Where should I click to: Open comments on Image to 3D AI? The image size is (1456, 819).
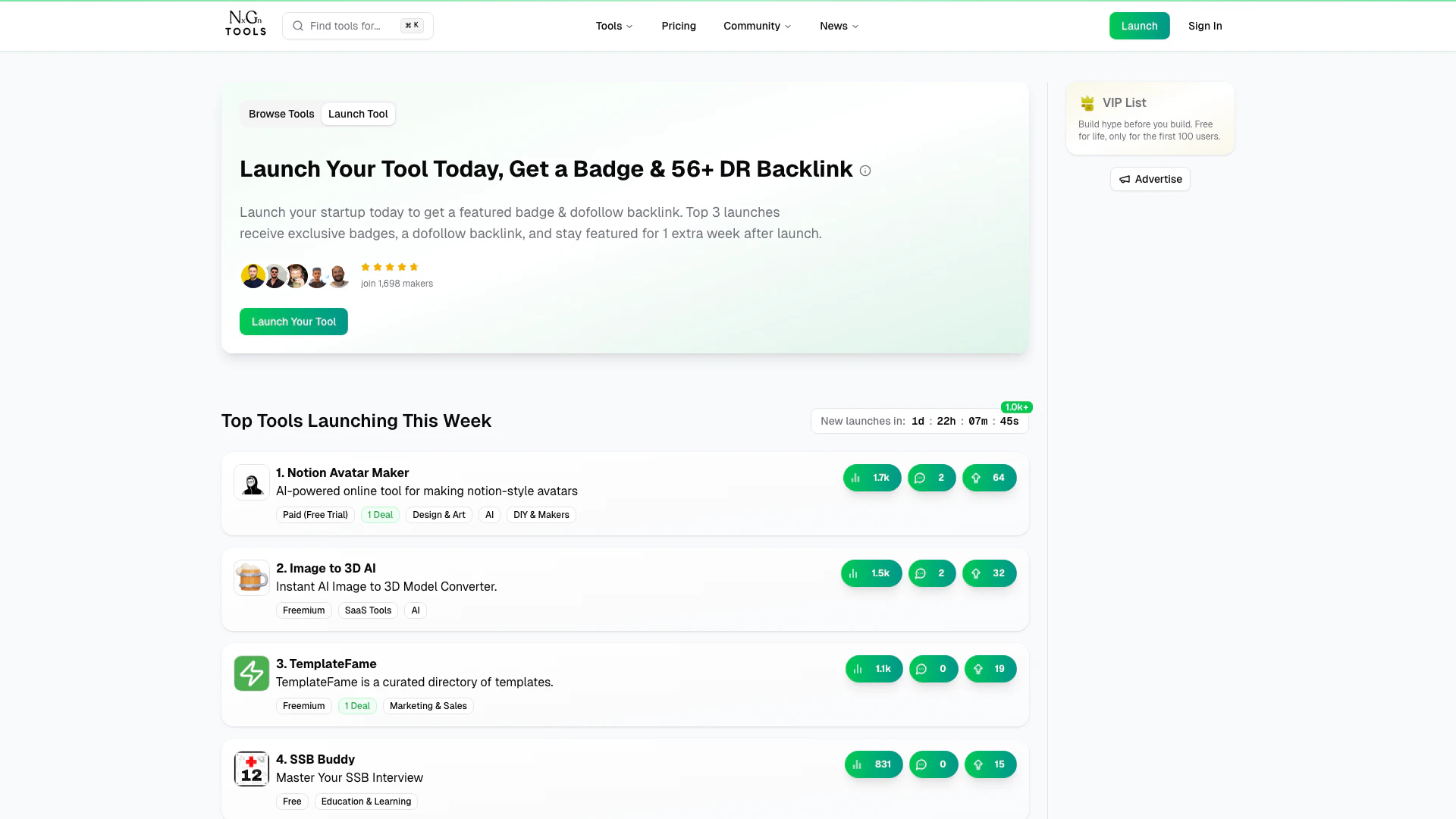931,573
